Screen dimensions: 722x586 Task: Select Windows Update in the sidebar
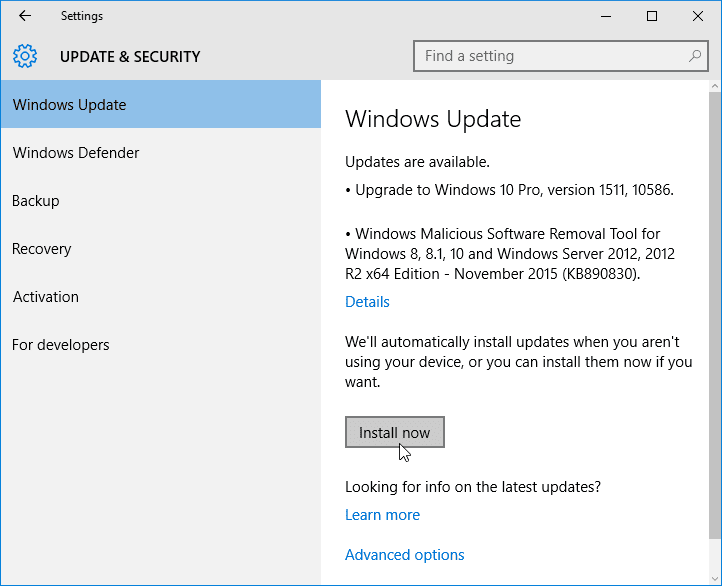tap(161, 104)
